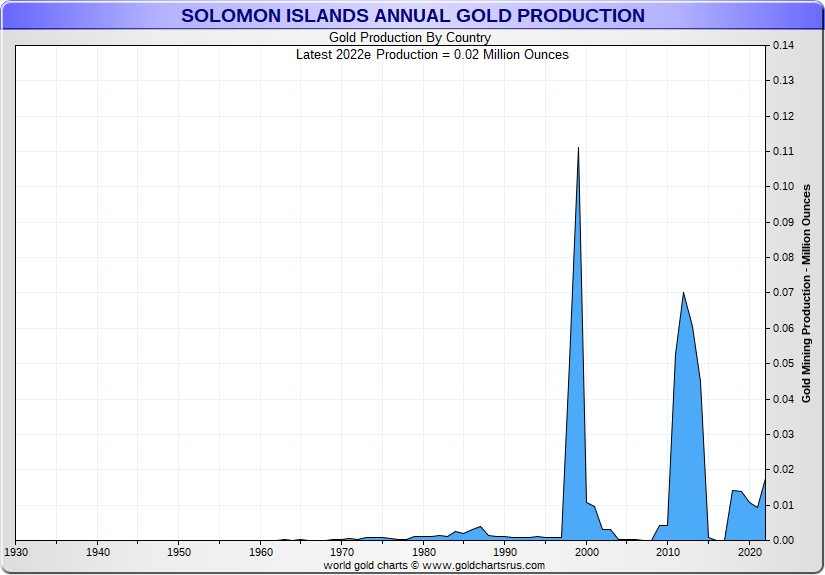
Task: Click the 1990 x-axis label
Action: (505, 552)
